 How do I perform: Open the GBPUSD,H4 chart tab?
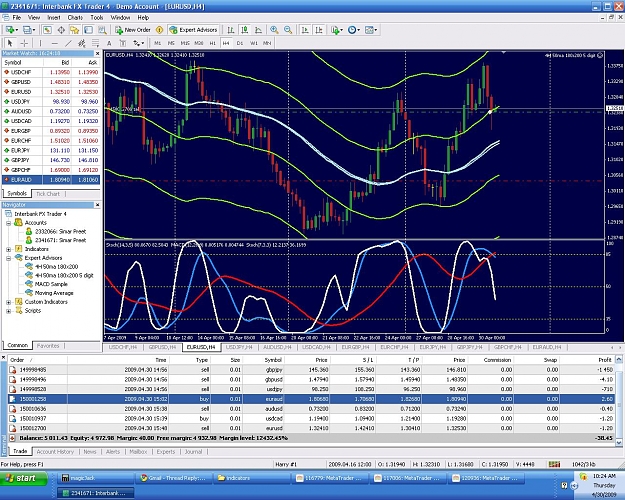click(x=162, y=347)
